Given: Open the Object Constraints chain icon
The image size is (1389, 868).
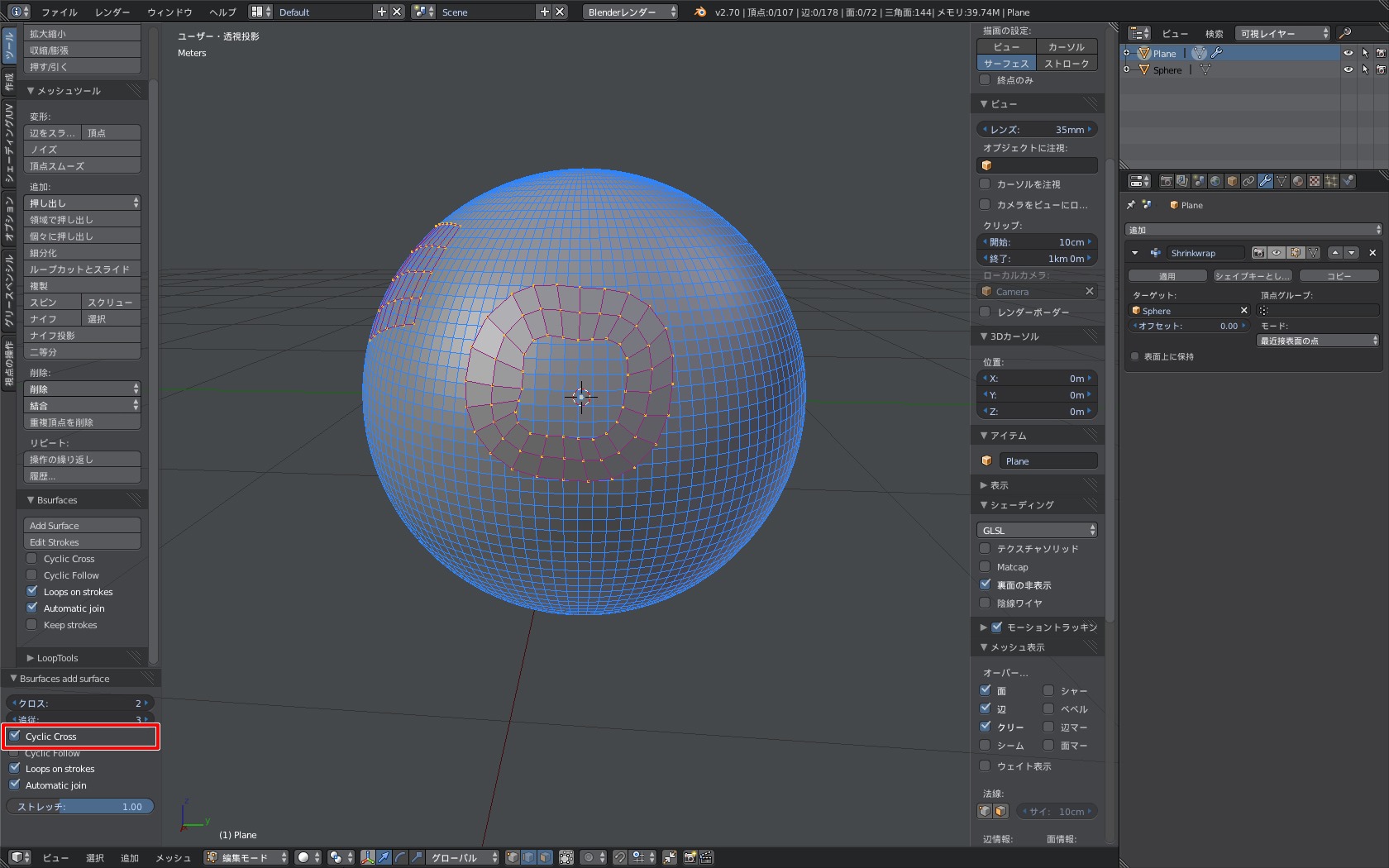Looking at the screenshot, I should (x=1248, y=181).
